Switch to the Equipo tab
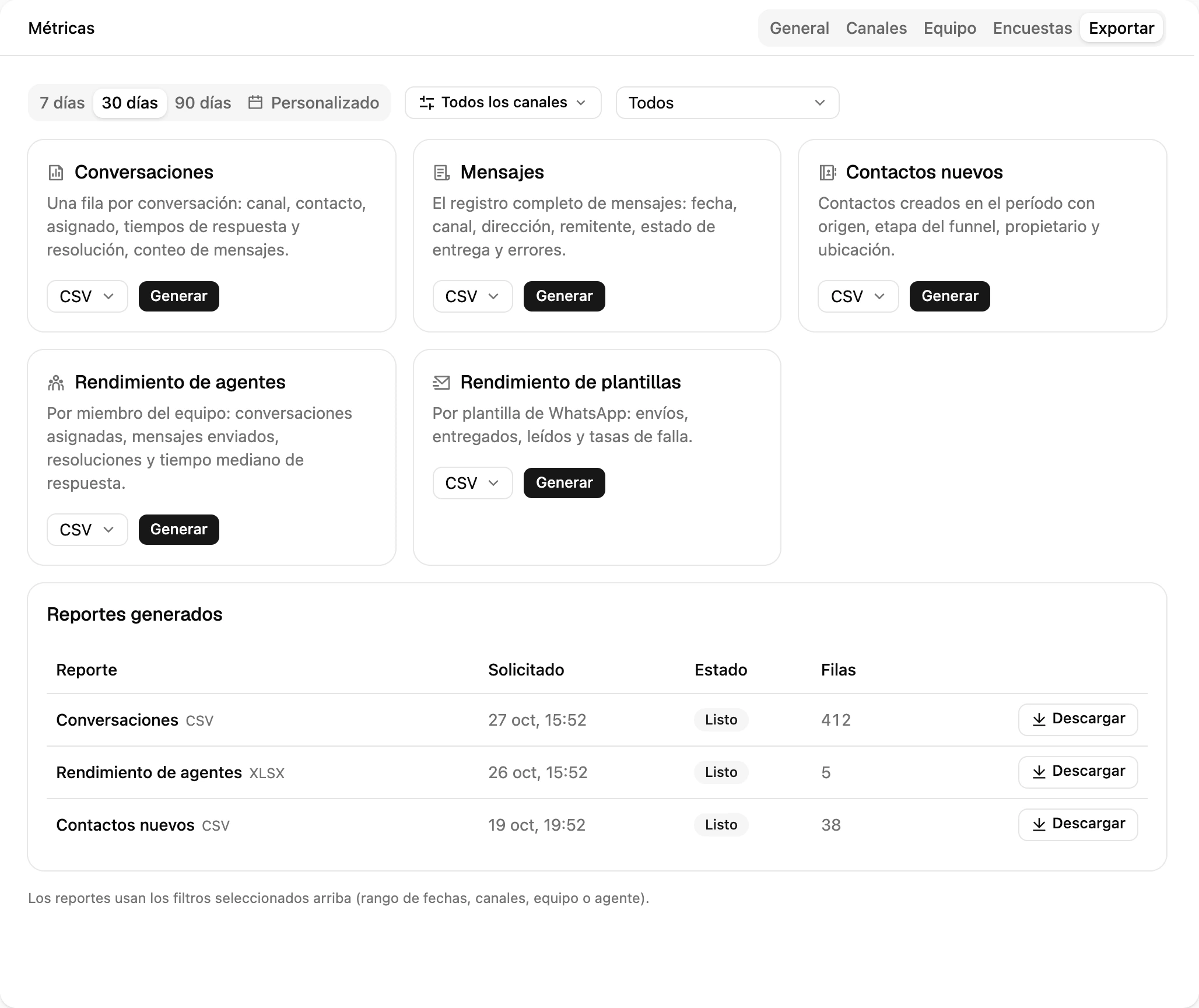 point(950,28)
